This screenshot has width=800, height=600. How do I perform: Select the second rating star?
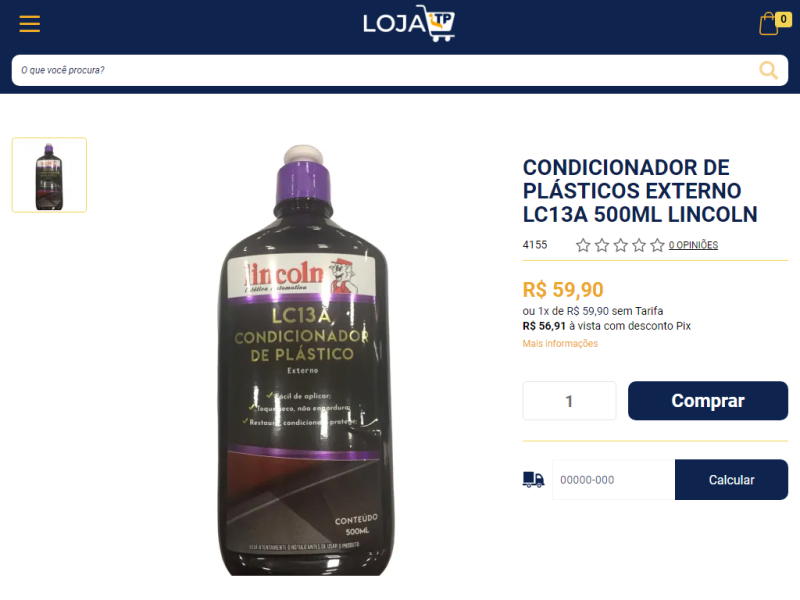tap(602, 245)
